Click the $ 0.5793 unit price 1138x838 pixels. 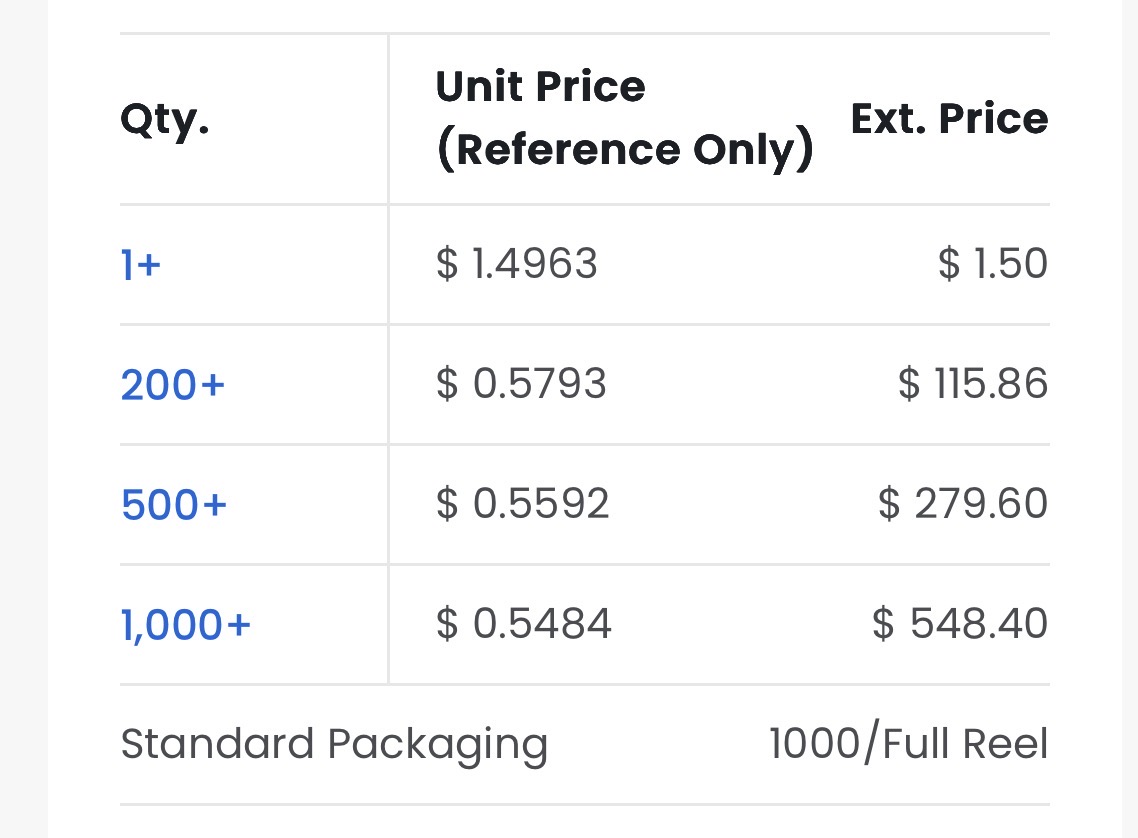pos(520,383)
